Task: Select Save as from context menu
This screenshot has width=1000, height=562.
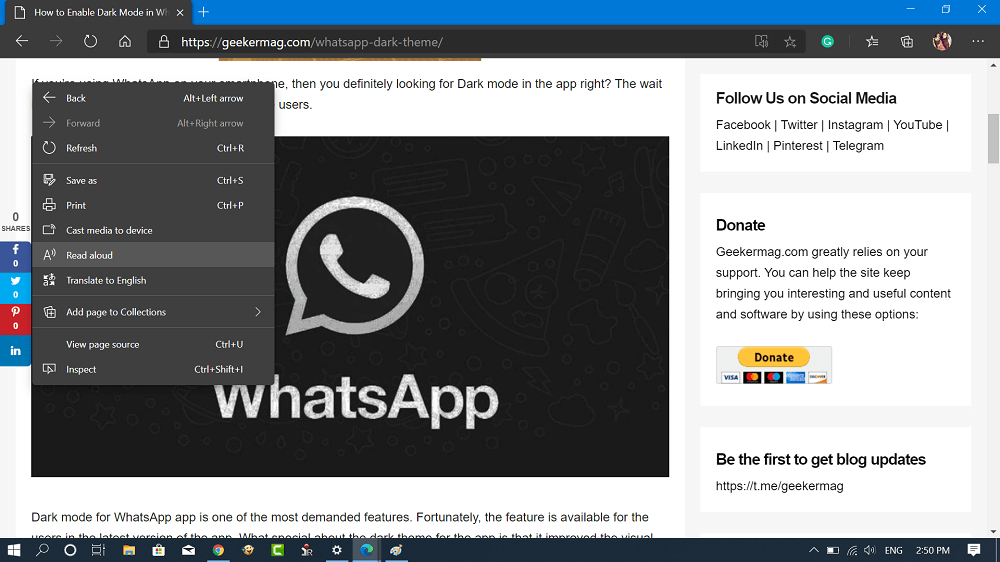Action: (x=153, y=181)
